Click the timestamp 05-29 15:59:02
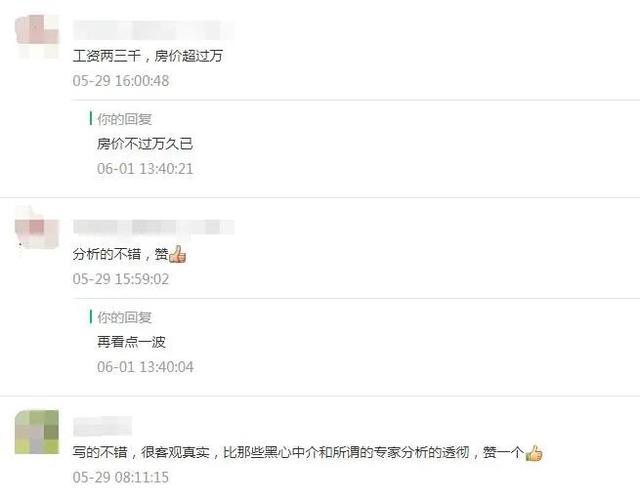The image size is (640, 501). [x=121, y=279]
